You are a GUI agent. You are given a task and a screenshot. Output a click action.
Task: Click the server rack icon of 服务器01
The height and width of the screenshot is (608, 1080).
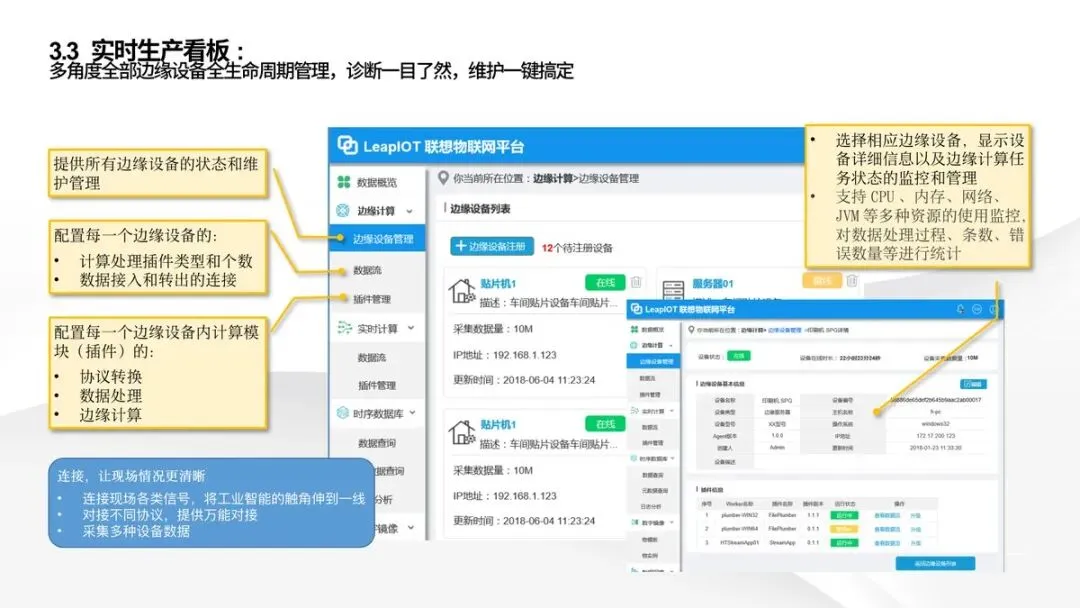click(x=674, y=289)
